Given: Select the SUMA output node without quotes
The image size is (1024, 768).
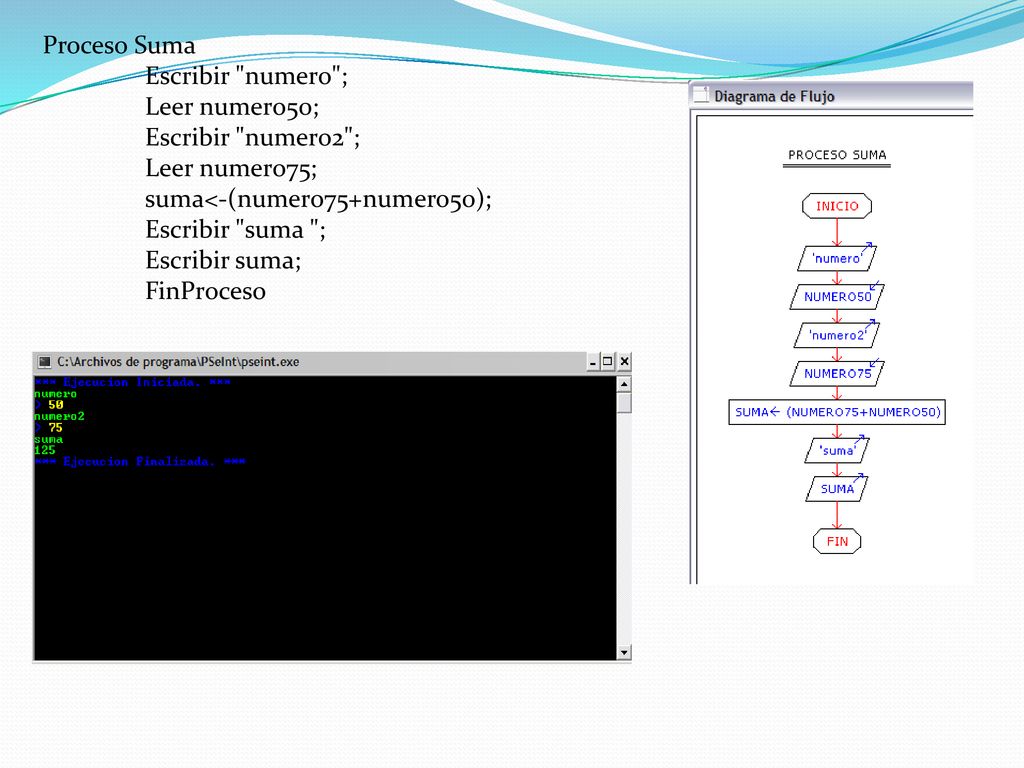Looking at the screenshot, I should 837,489.
